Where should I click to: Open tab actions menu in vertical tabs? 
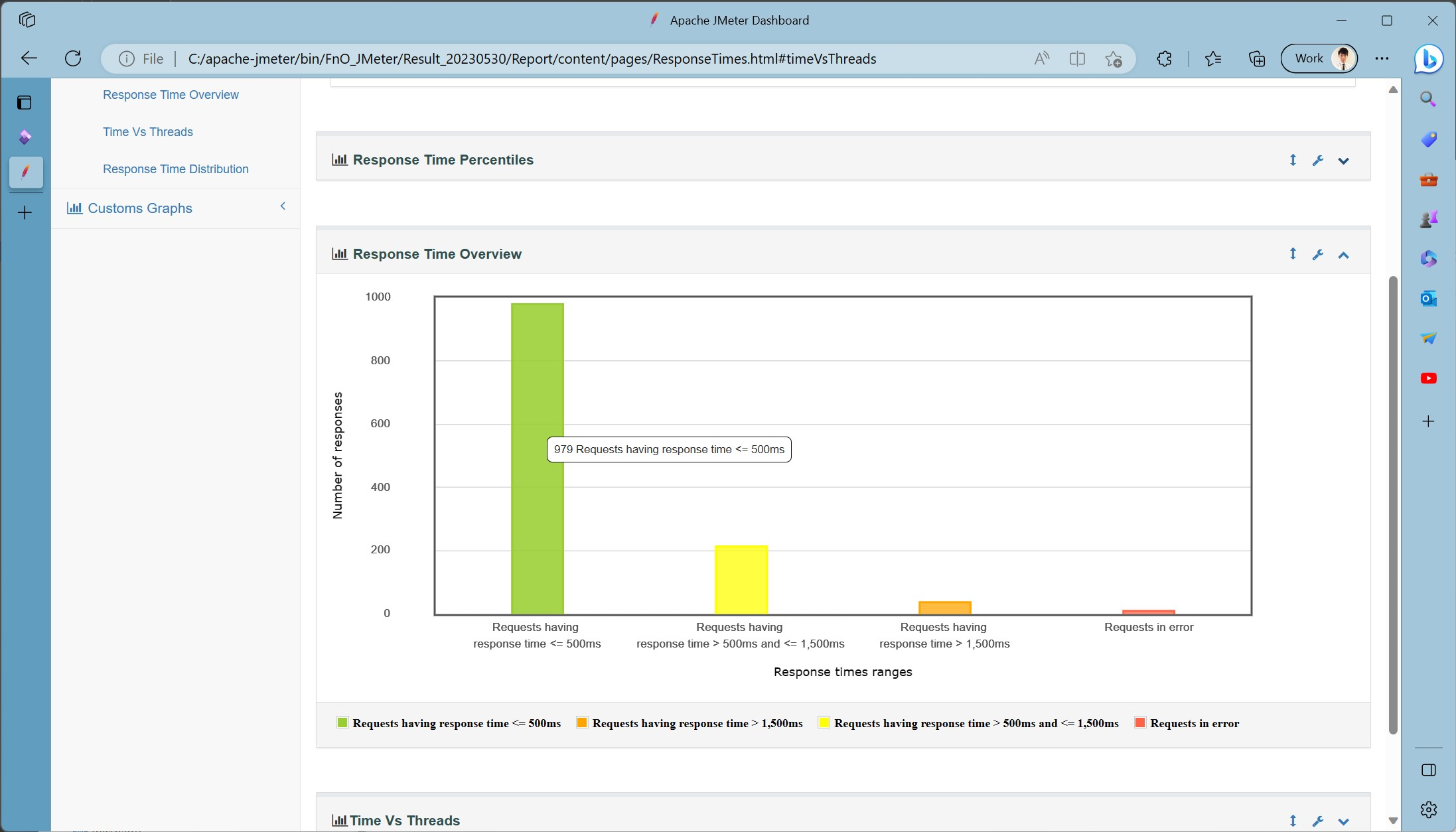25,102
